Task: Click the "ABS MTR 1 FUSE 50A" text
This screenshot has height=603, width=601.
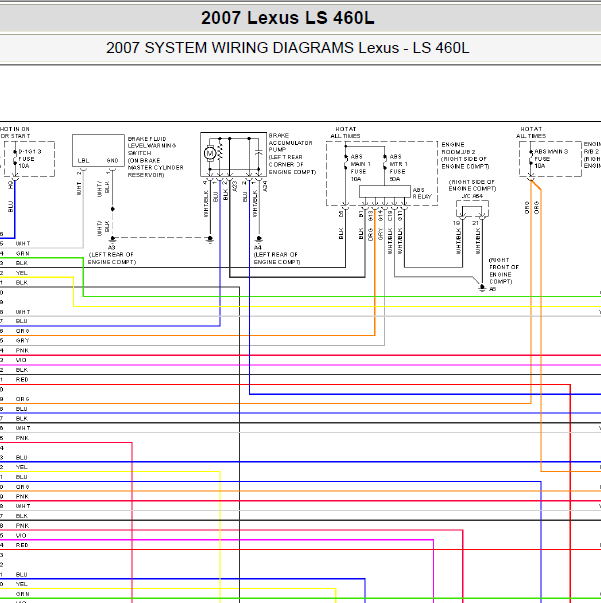Action: point(399,168)
